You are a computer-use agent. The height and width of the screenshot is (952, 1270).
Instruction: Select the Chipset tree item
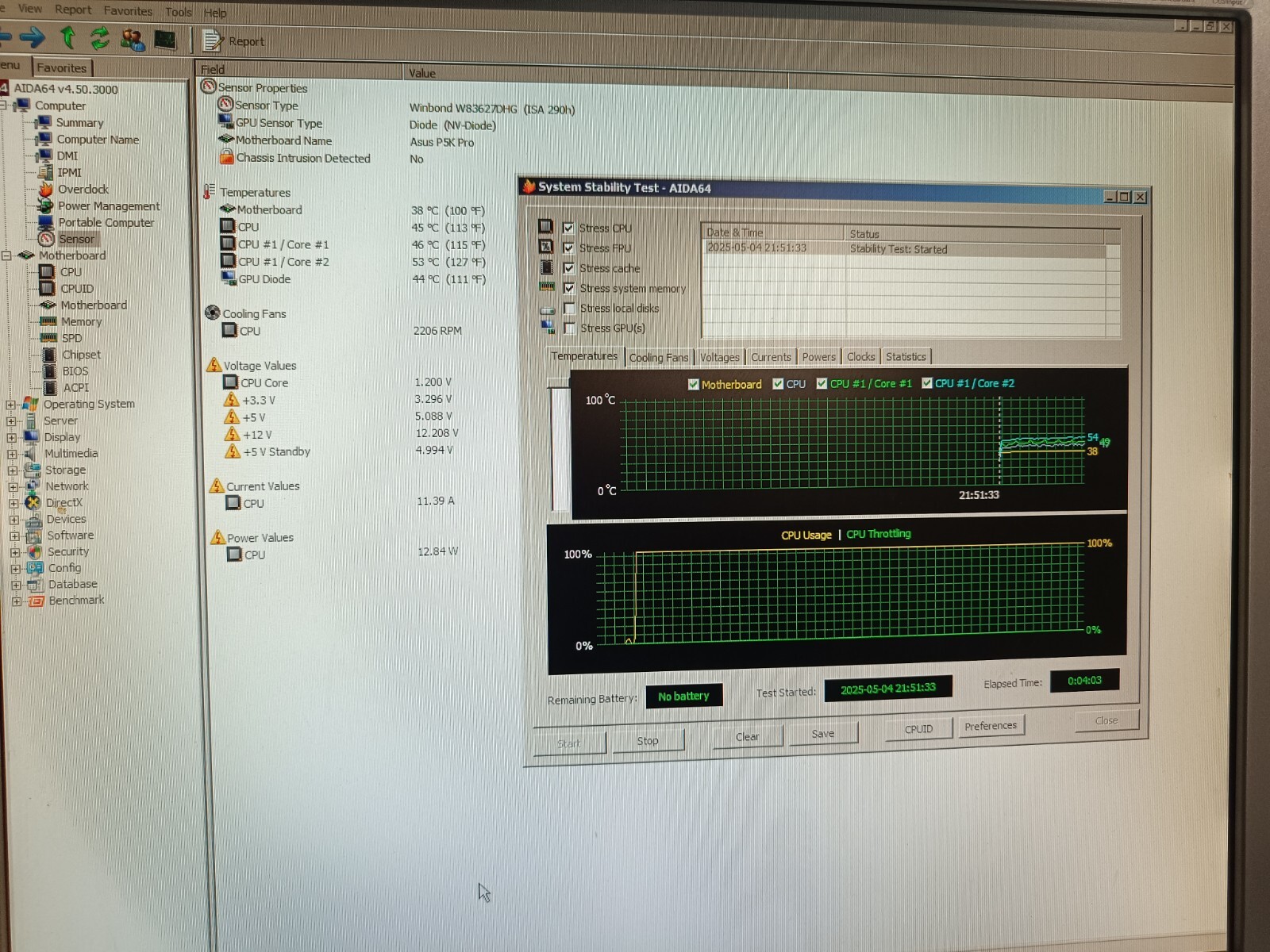pos(82,355)
